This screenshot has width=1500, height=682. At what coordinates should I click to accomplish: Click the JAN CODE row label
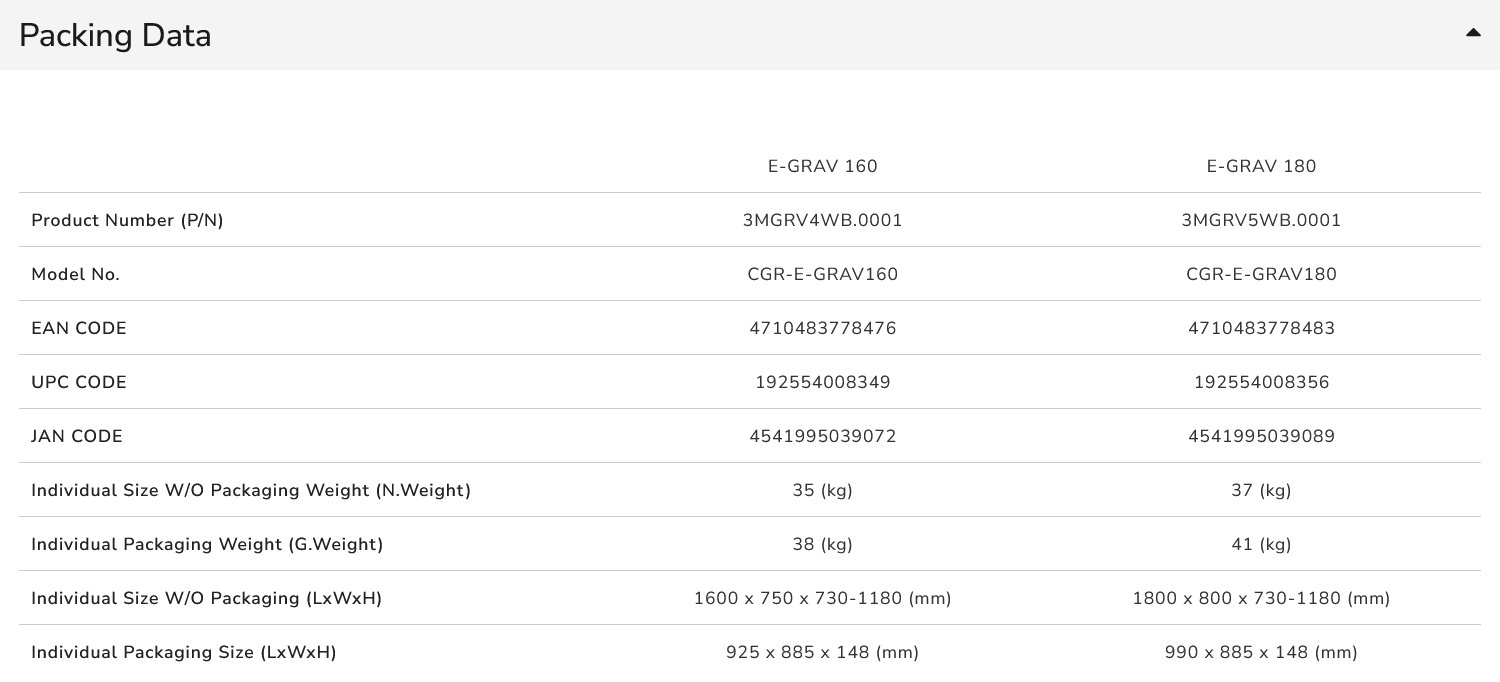coord(77,437)
